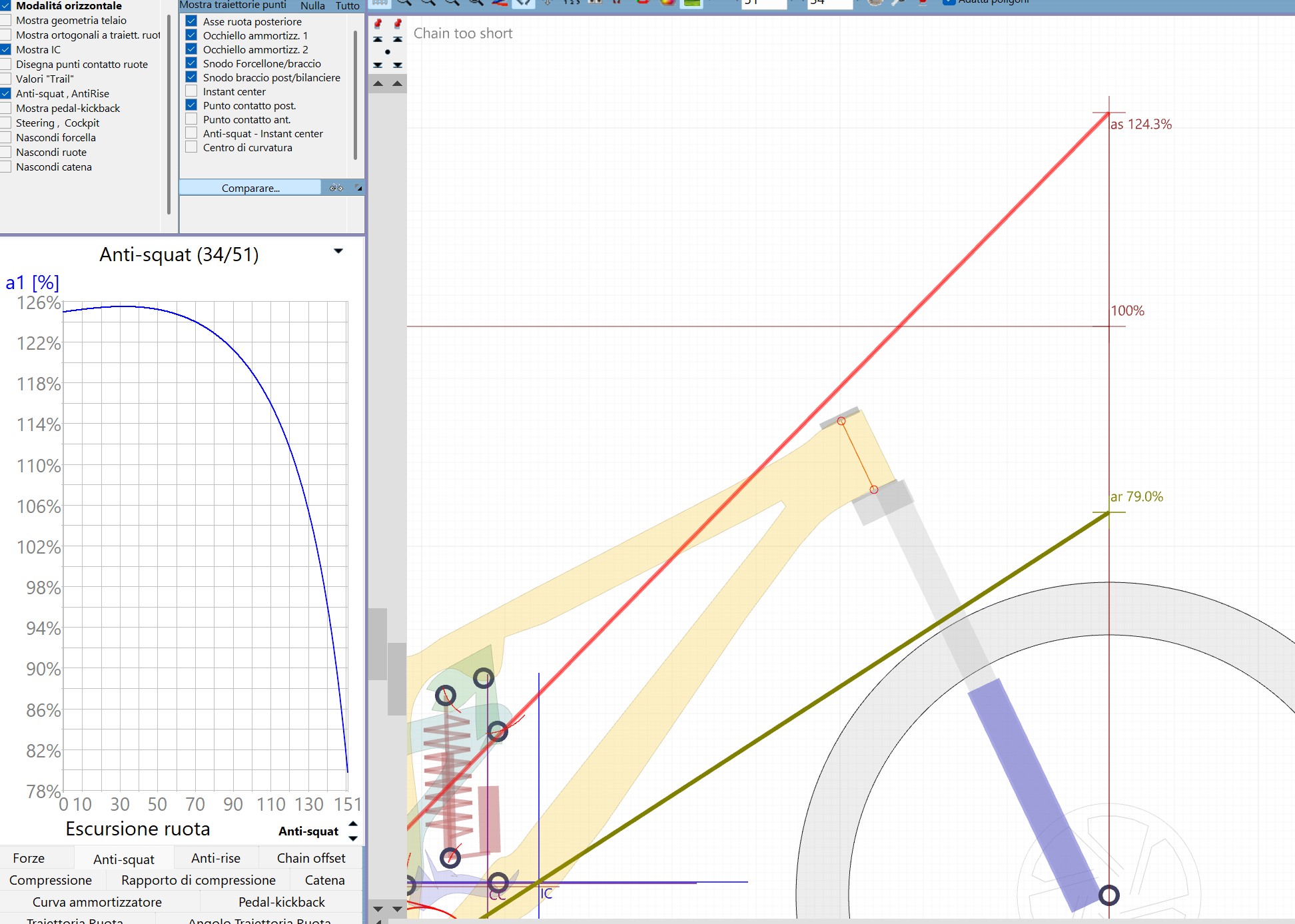Click the right vertical travel slider handle
1295x924 pixels.
[397, 679]
